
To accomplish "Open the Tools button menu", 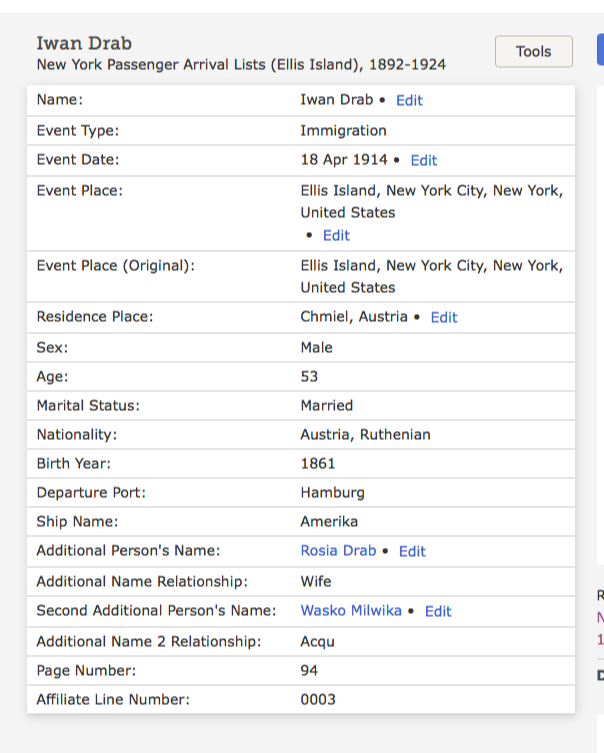I will point(533,51).
